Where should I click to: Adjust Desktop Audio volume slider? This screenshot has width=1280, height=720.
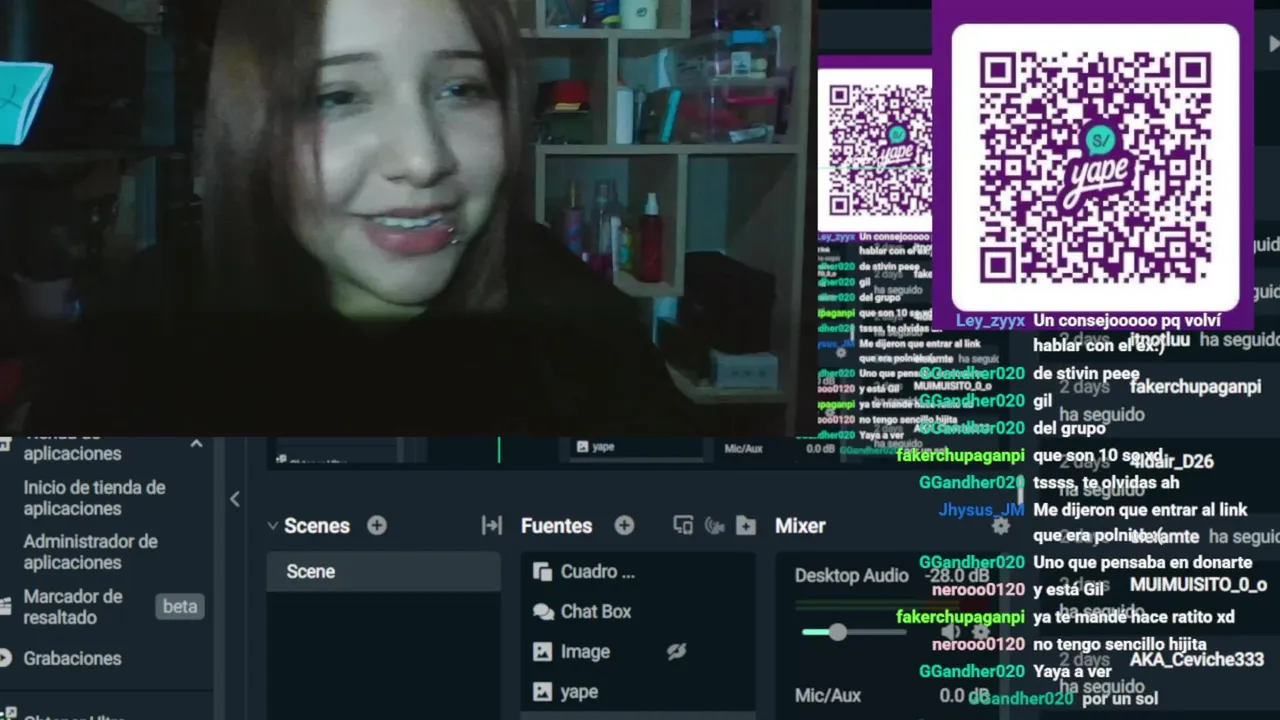point(837,632)
